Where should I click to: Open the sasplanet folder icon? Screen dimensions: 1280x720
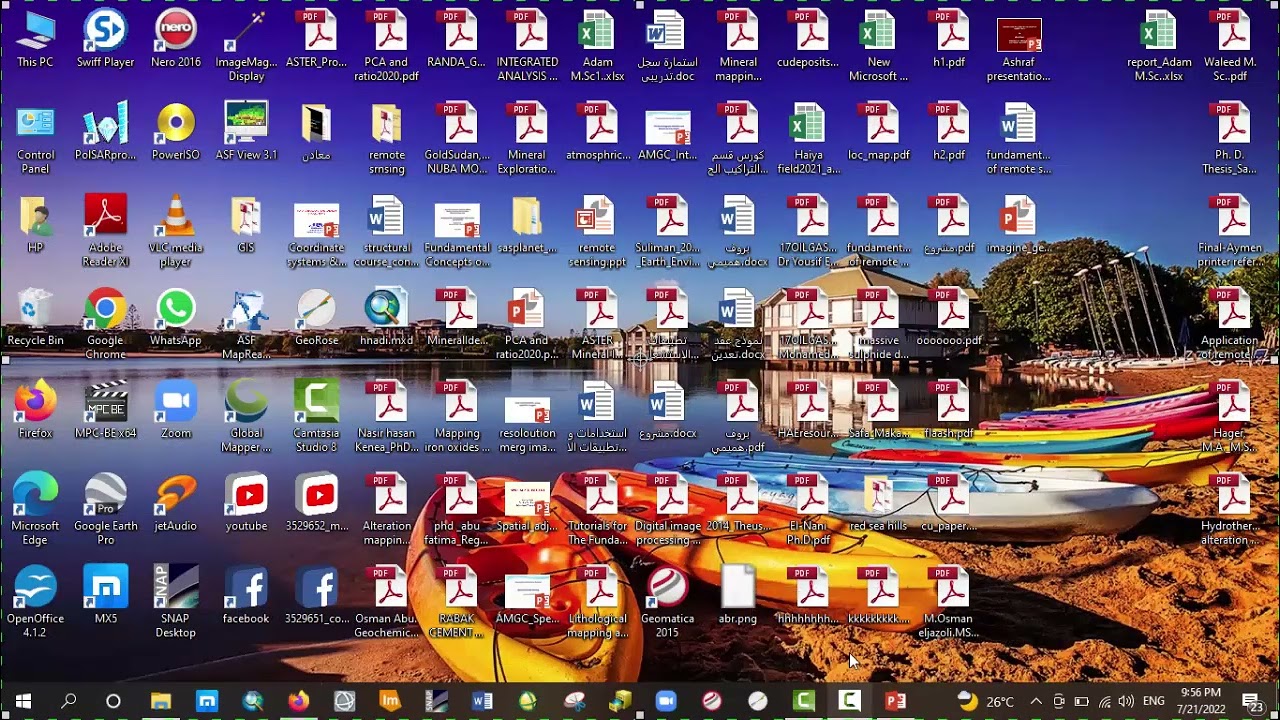click(527, 225)
